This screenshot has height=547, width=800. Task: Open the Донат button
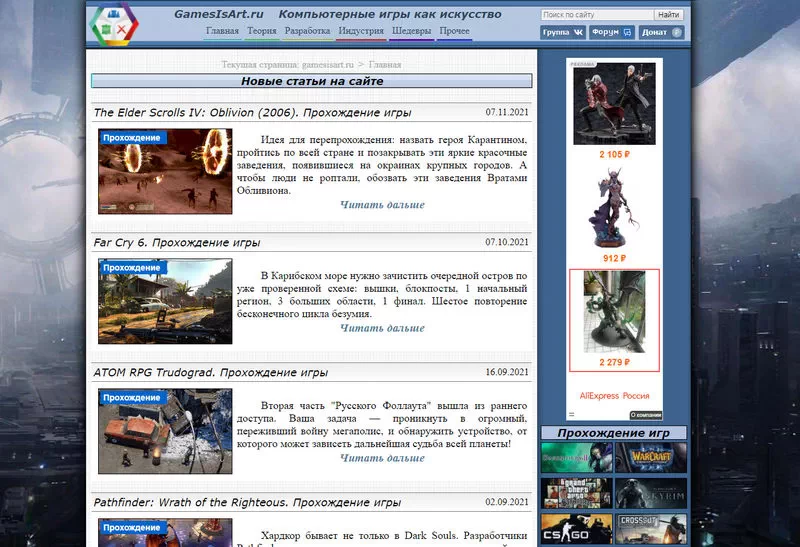click(661, 32)
